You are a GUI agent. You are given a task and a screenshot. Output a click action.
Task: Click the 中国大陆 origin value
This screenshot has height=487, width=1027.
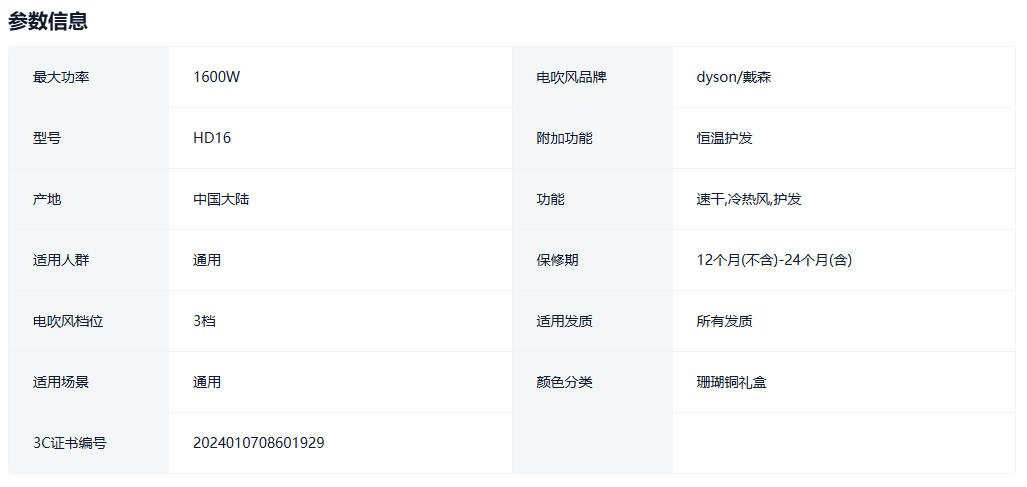point(221,199)
